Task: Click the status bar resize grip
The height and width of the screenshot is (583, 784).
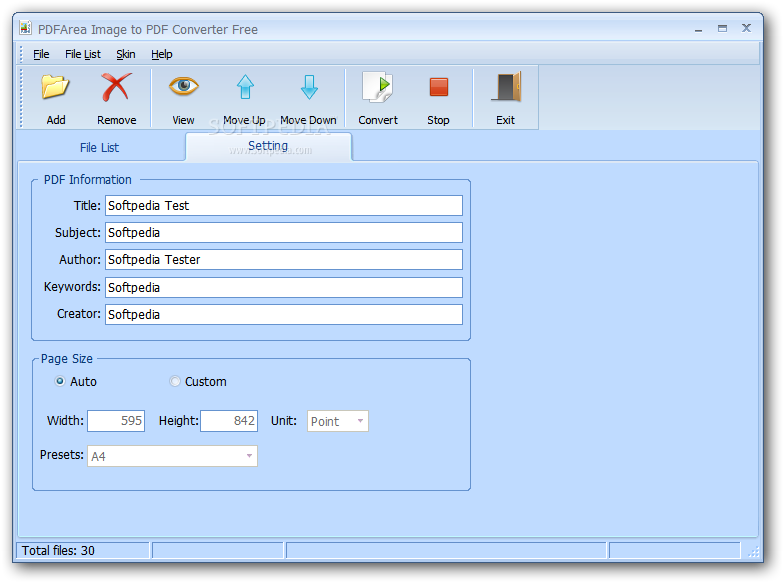Action: [x=753, y=552]
